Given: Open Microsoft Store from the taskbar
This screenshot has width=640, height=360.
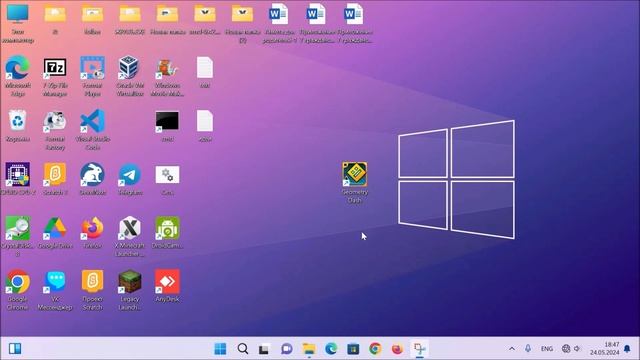Looking at the screenshot, I should click(353, 349).
